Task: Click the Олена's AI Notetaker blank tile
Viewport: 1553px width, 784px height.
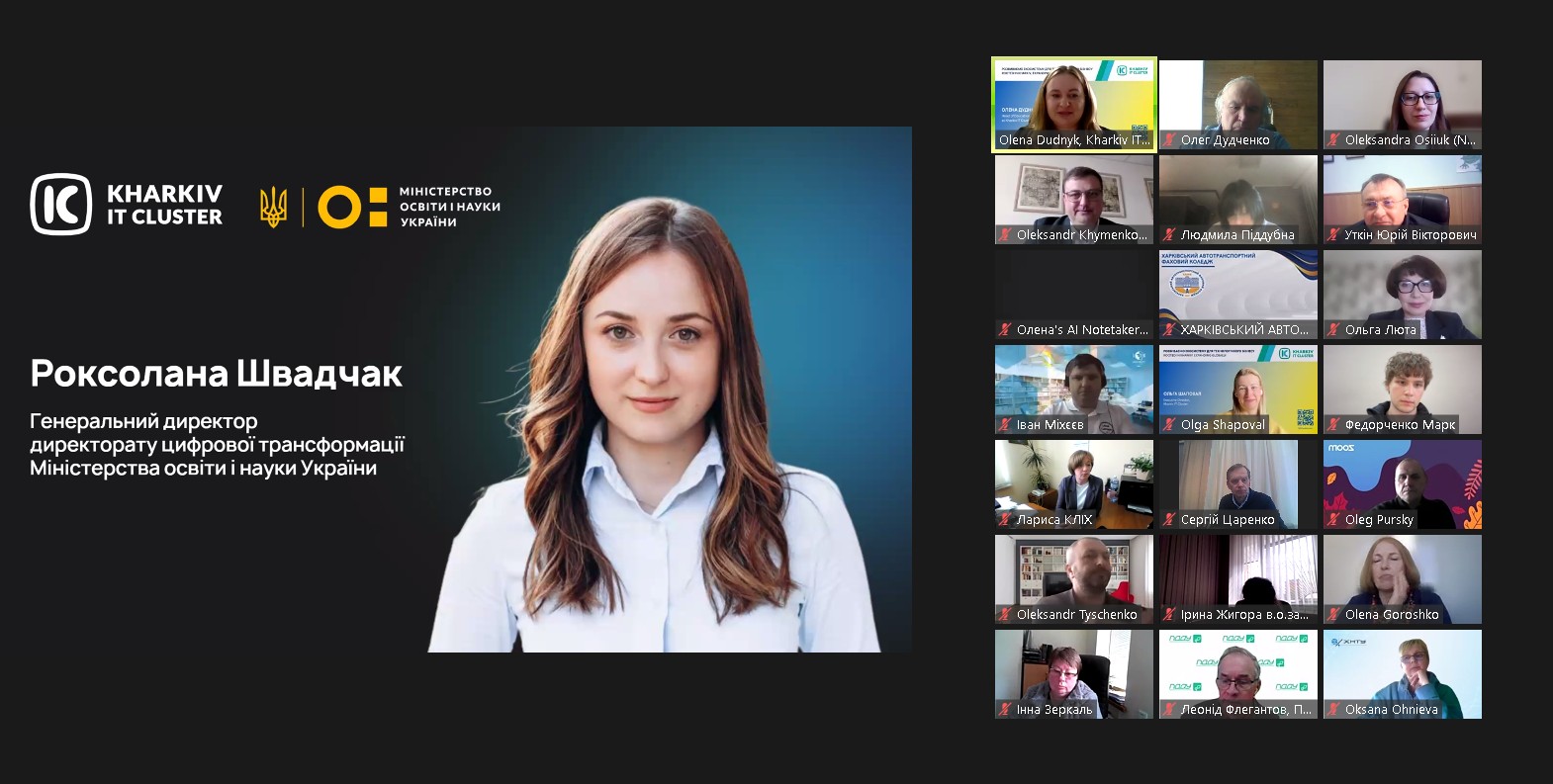Action: (1073, 292)
